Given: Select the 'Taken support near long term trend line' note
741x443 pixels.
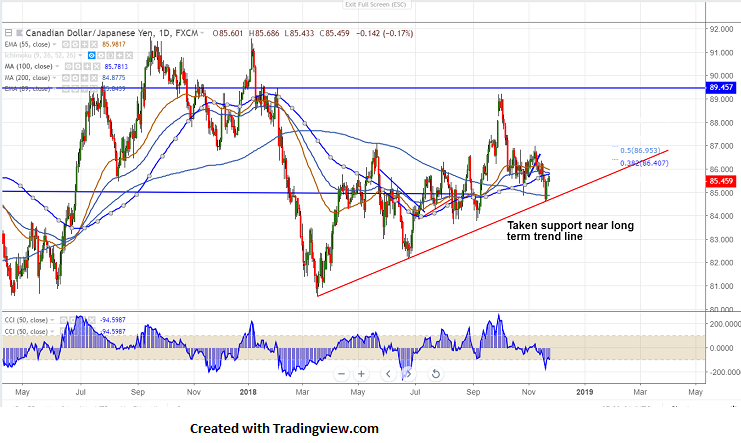Looking at the screenshot, I should pyautogui.click(x=570, y=231).
